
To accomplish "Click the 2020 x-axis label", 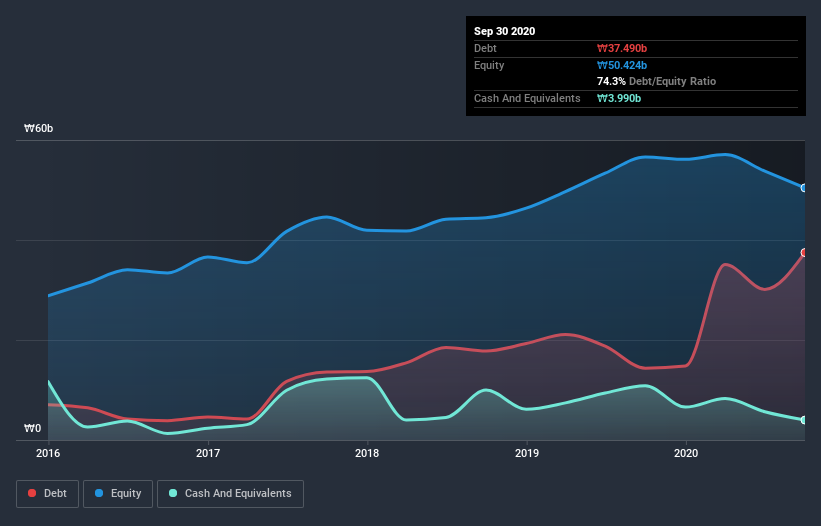I will click(x=686, y=453).
